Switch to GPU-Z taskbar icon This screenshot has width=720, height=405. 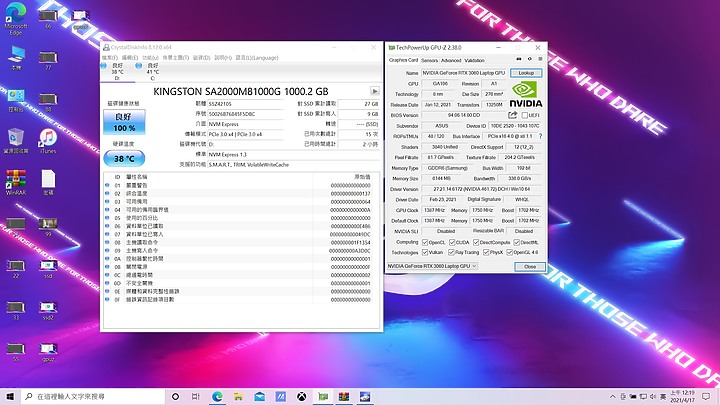coord(323,396)
